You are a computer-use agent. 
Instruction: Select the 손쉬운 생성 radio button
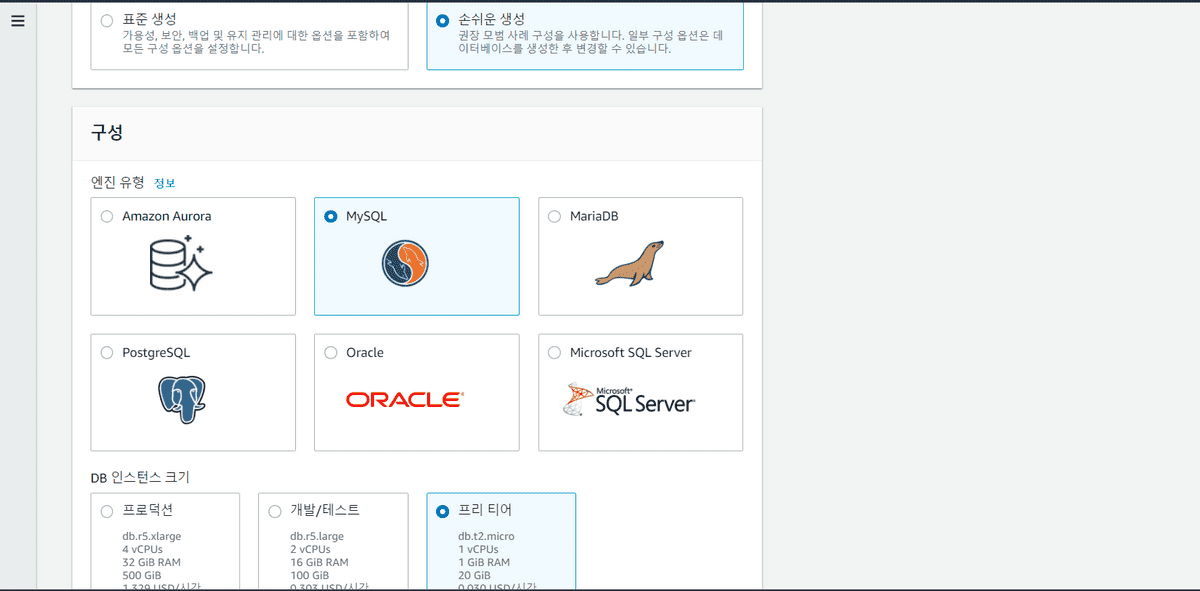443,20
